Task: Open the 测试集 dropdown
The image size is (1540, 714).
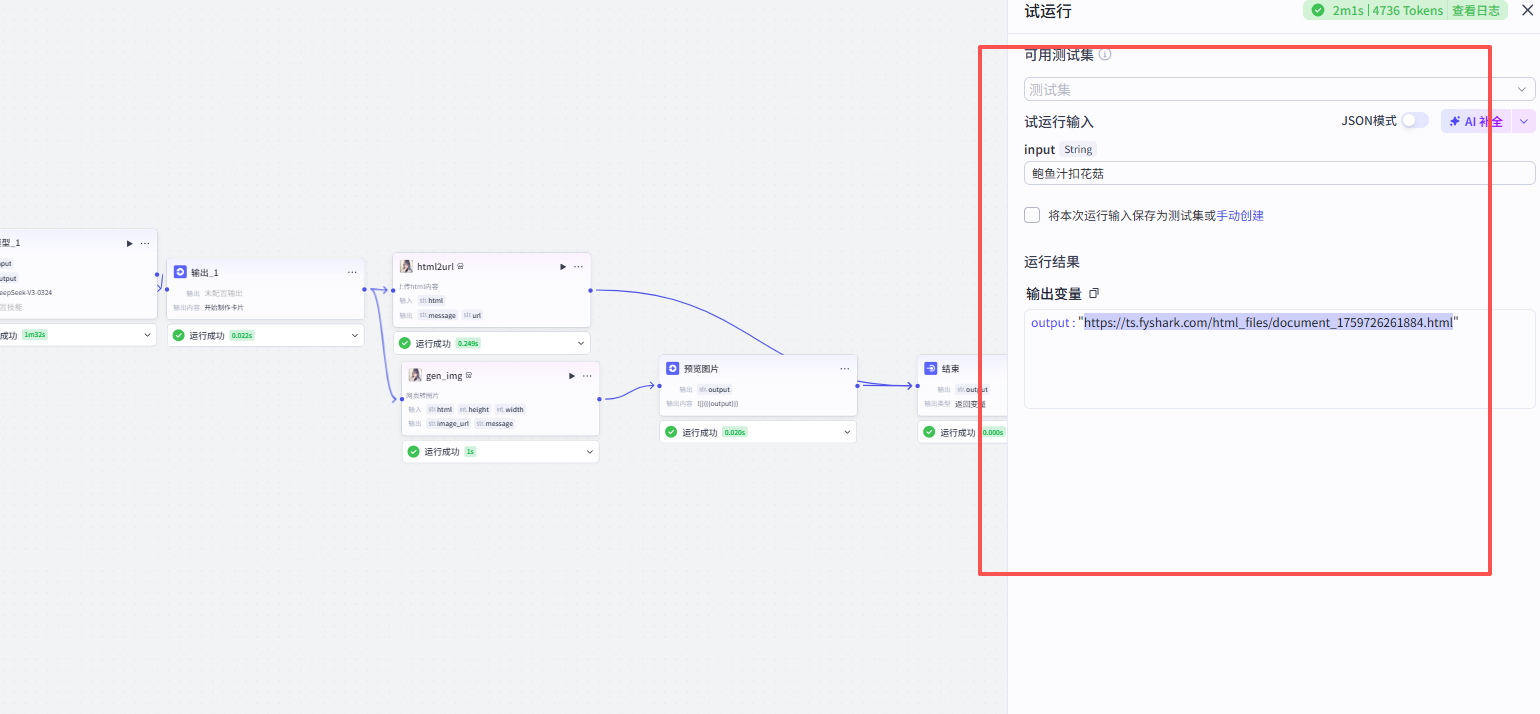Action: click(x=1279, y=89)
